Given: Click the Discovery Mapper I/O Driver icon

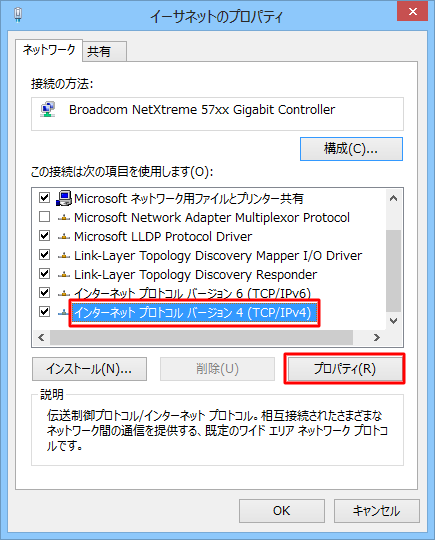Looking at the screenshot, I should (64, 256).
